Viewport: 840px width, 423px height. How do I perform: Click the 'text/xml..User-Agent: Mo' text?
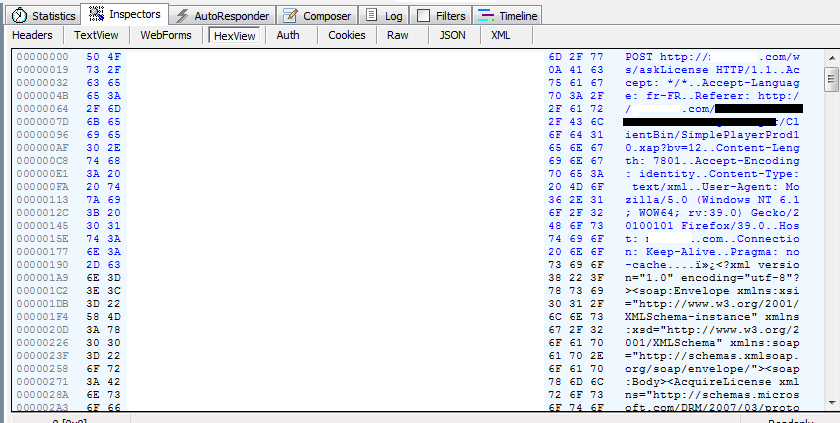point(716,187)
